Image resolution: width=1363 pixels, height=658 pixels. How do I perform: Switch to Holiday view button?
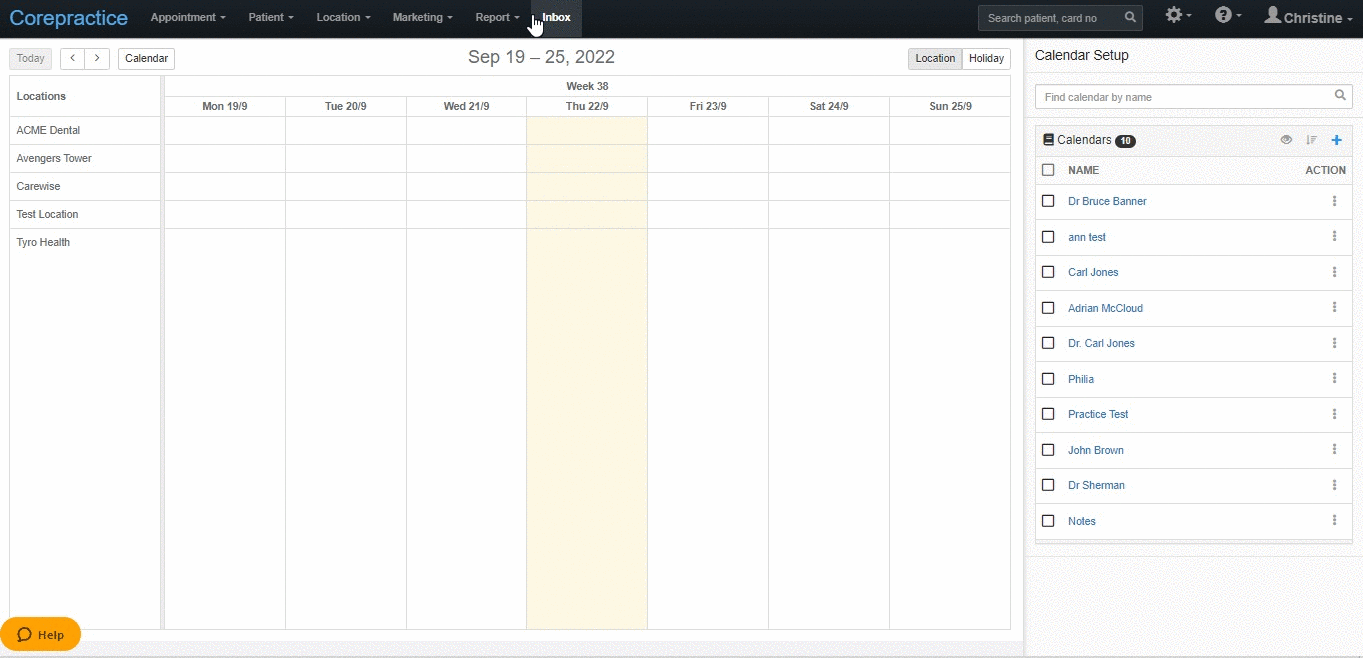click(986, 58)
